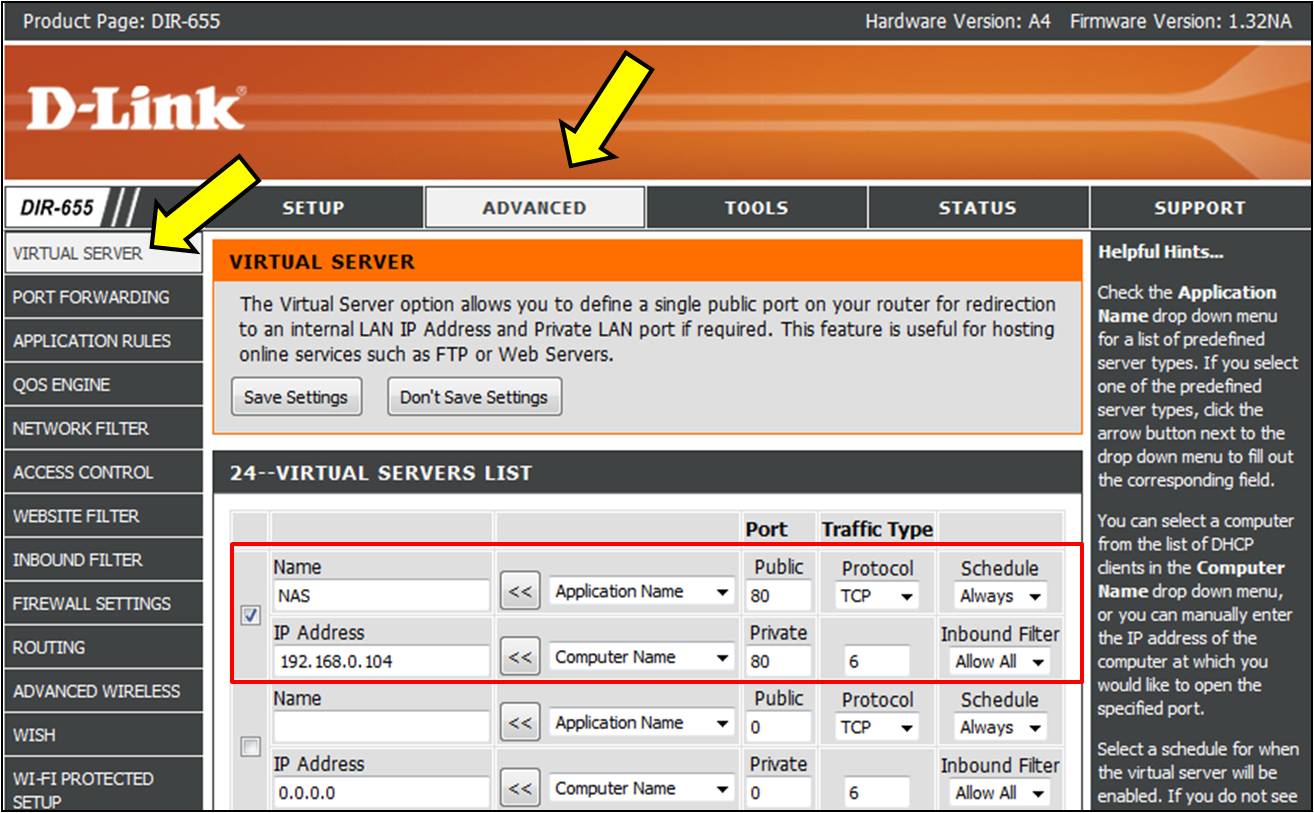The height and width of the screenshot is (813, 1314).
Task: Click the DIR-655 model label
Action: [58, 208]
